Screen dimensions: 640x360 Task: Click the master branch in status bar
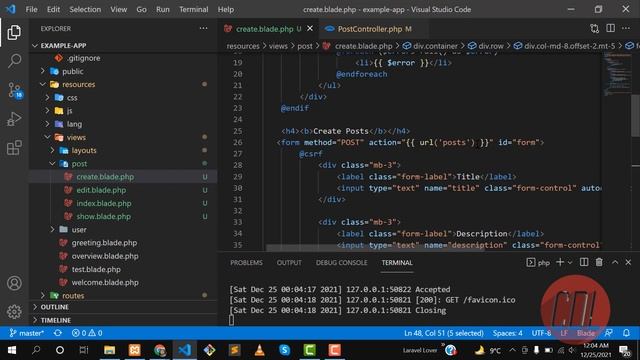[27, 333]
